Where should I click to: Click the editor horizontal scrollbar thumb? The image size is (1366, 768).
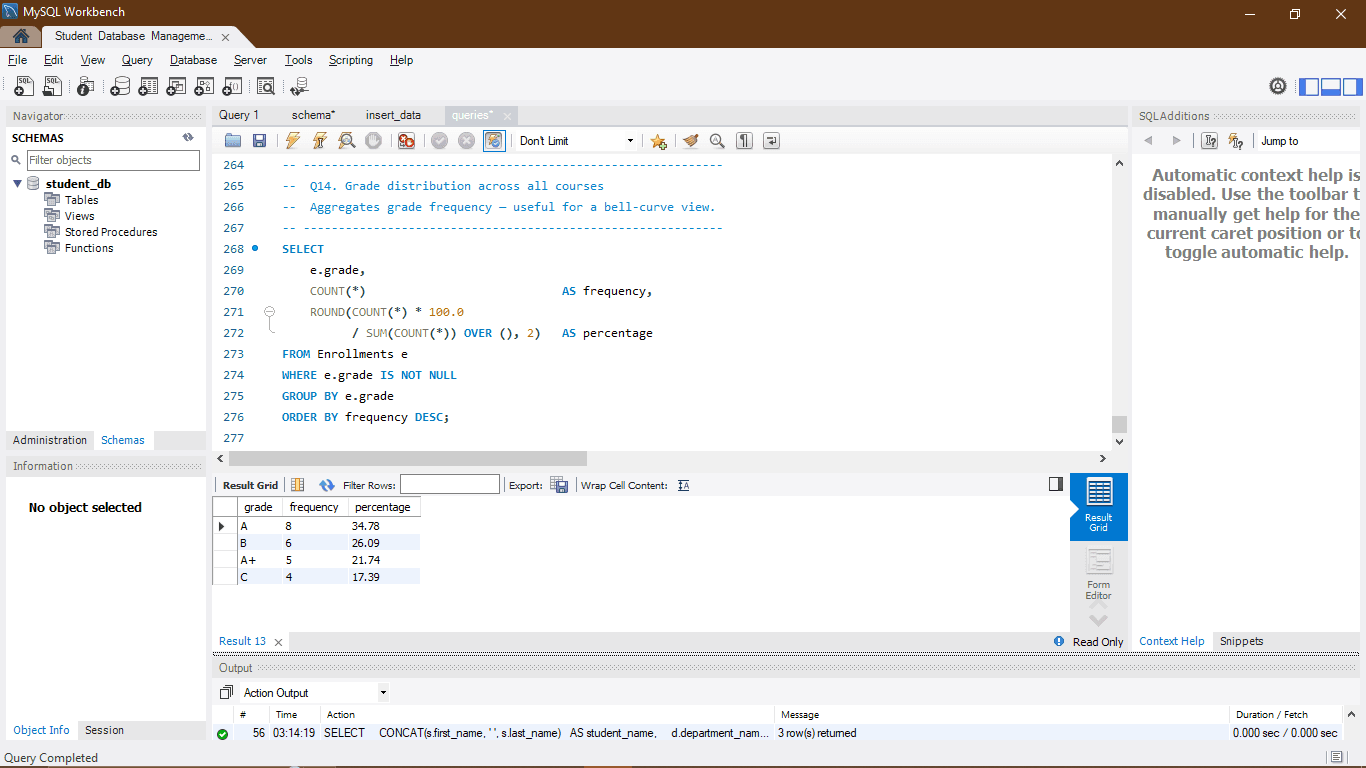(x=408, y=458)
